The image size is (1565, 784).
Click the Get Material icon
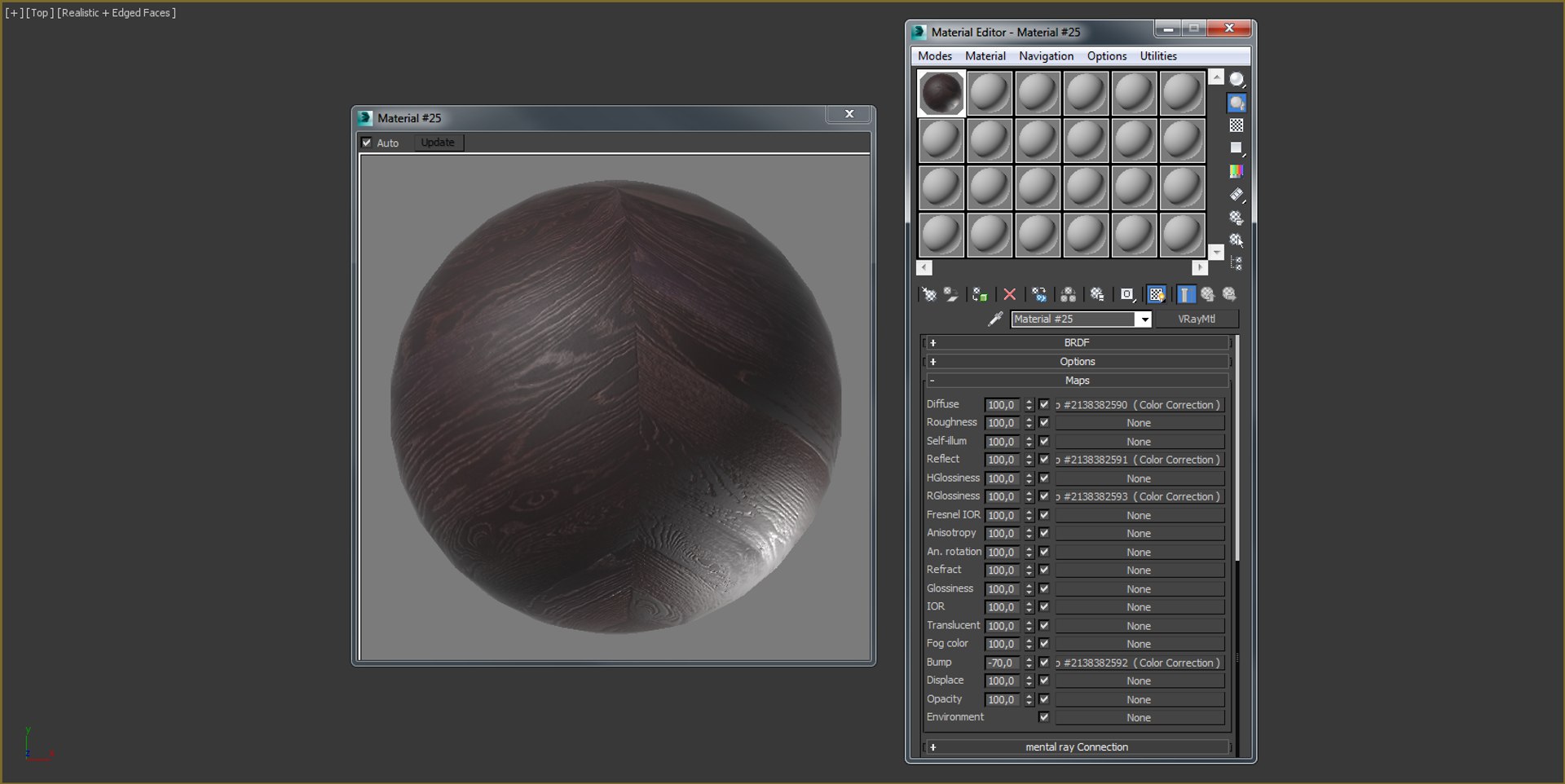929,294
